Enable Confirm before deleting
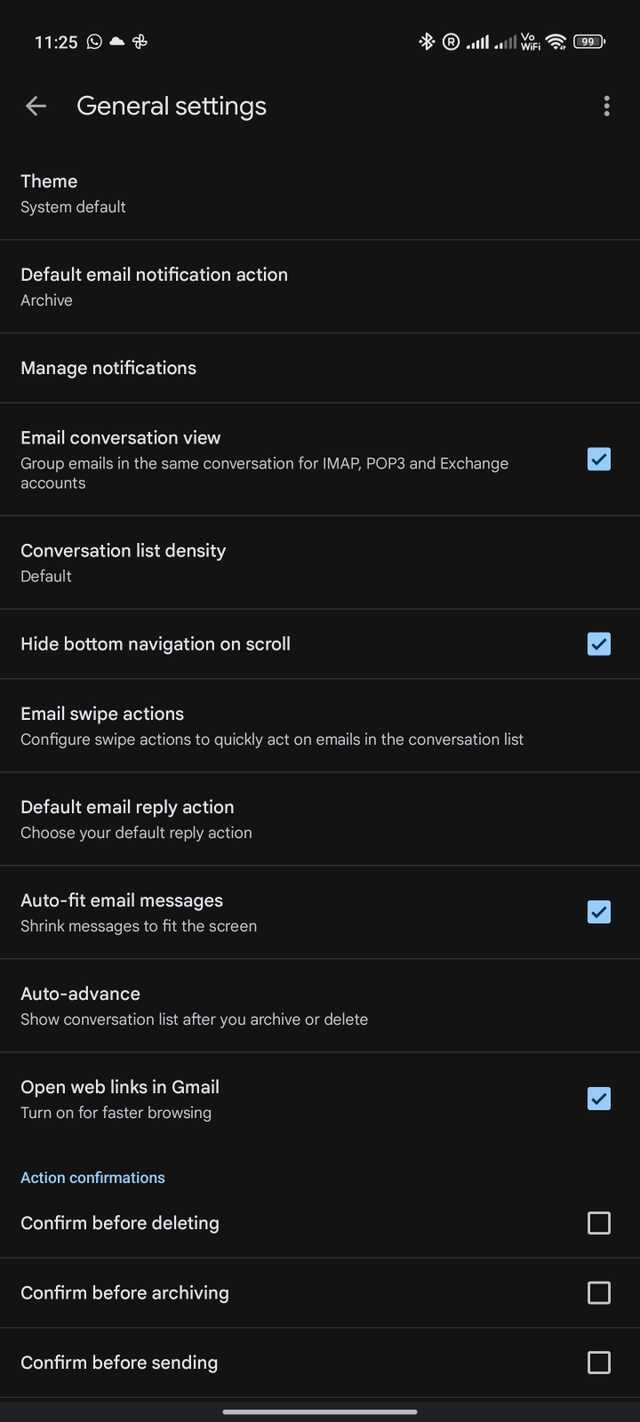The width and height of the screenshot is (640, 1422). pos(599,1223)
